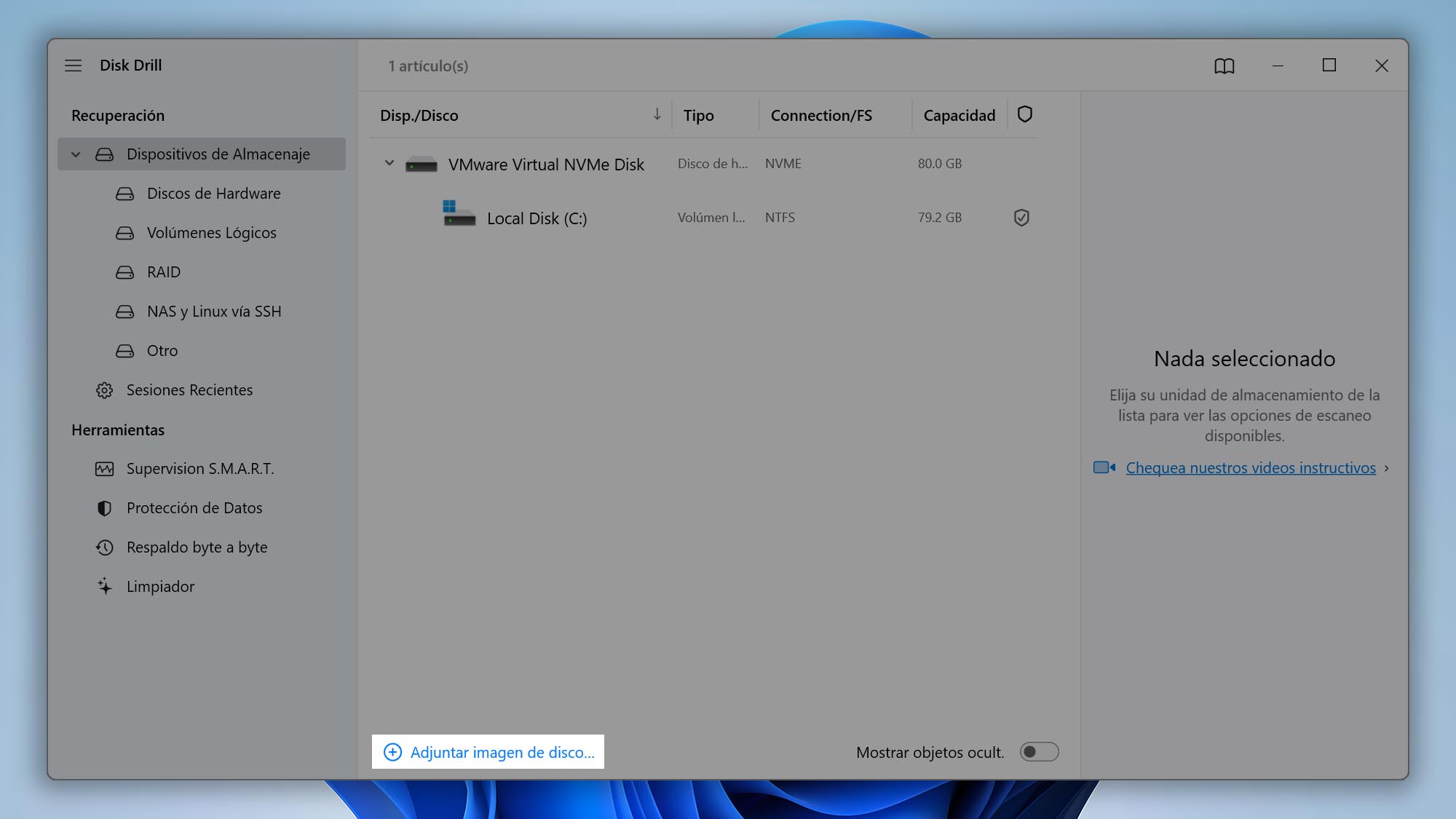Screen dimensions: 1456x819
Task: Click the 1 artículo(s) count label
Action: point(428,66)
